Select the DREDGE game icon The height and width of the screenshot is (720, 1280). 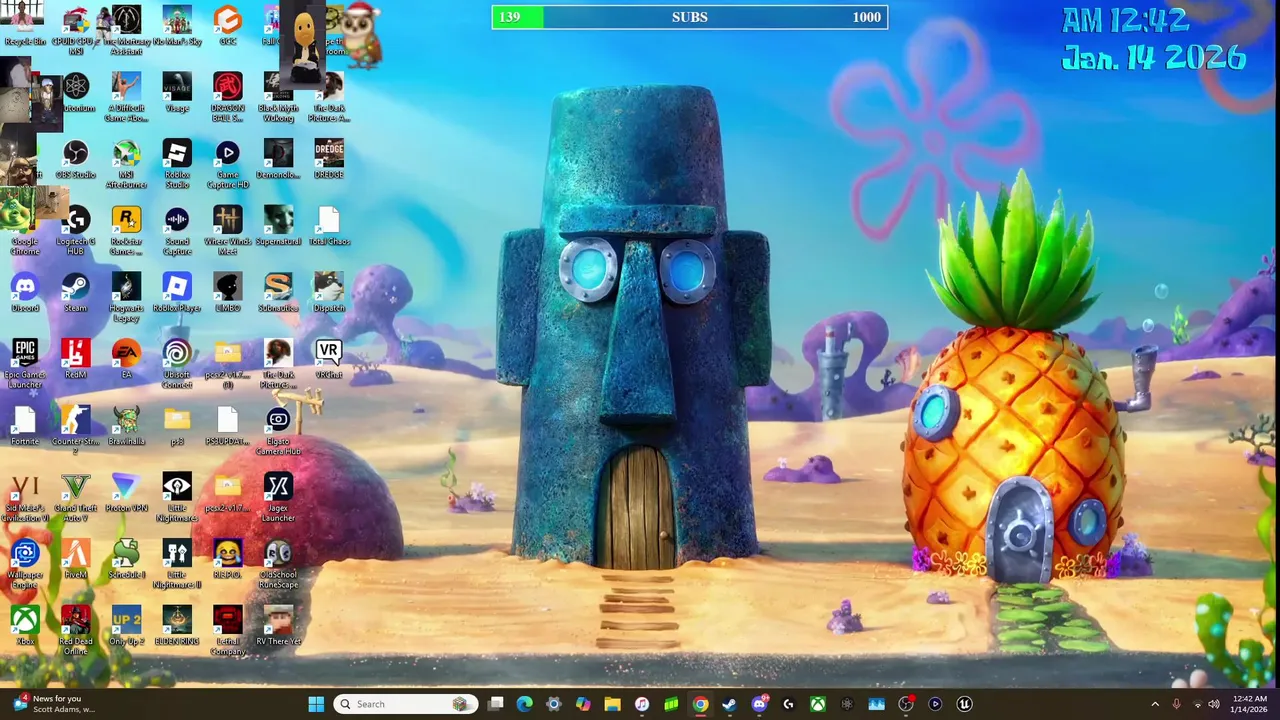point(328,158)
